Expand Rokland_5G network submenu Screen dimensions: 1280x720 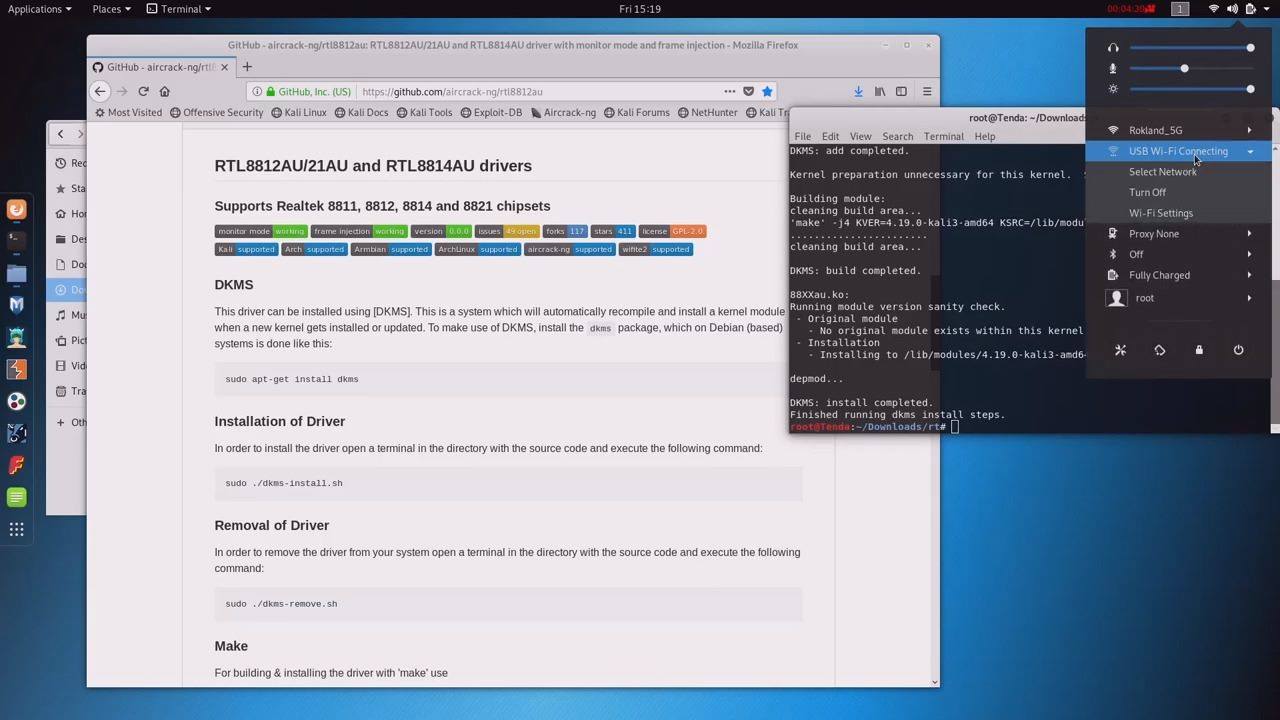coord(1178,130)
